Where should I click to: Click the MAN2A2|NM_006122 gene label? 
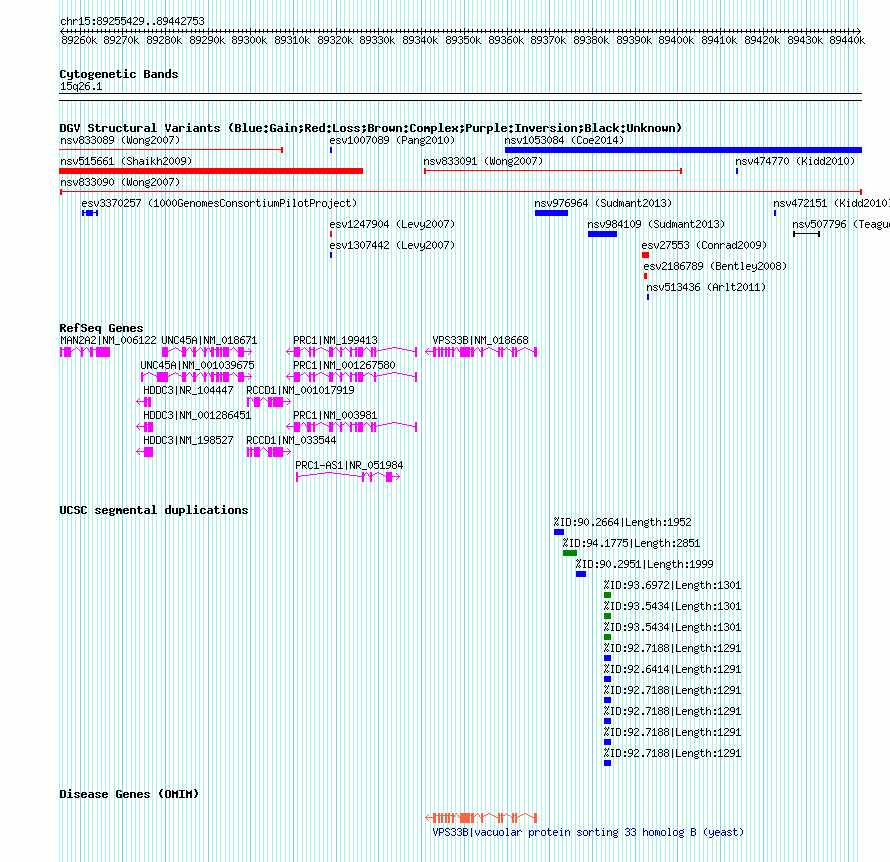[x=108, y=340]
